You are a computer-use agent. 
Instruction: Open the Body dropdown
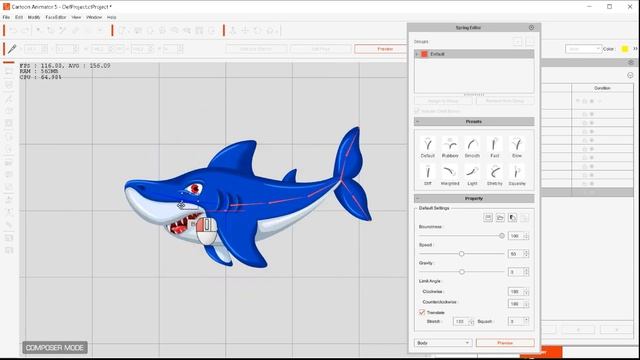[443, 343]
